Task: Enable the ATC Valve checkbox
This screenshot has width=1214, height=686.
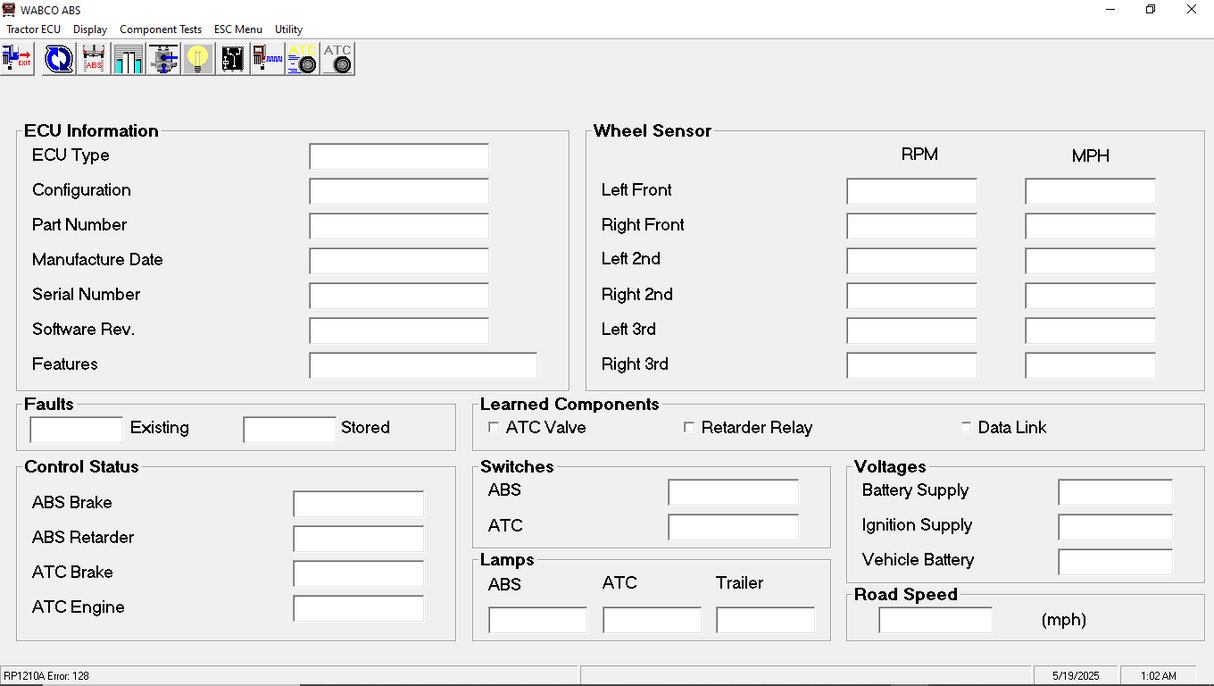Action: tap(493, 427)
